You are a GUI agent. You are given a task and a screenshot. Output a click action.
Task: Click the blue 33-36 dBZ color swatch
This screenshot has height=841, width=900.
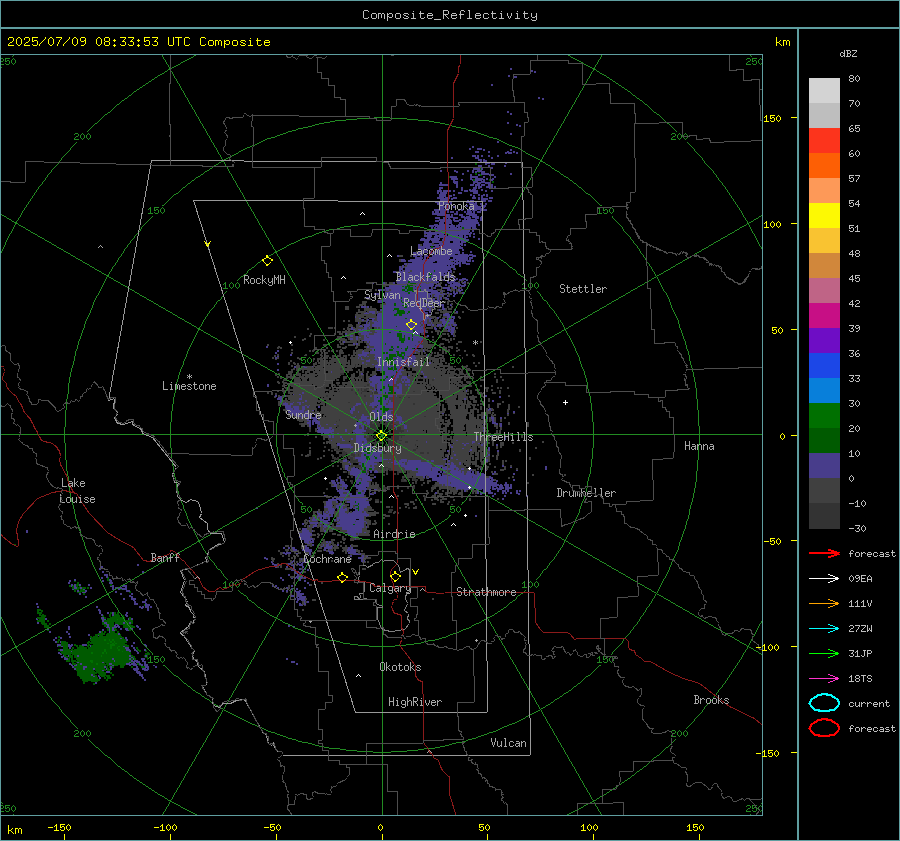824,365
